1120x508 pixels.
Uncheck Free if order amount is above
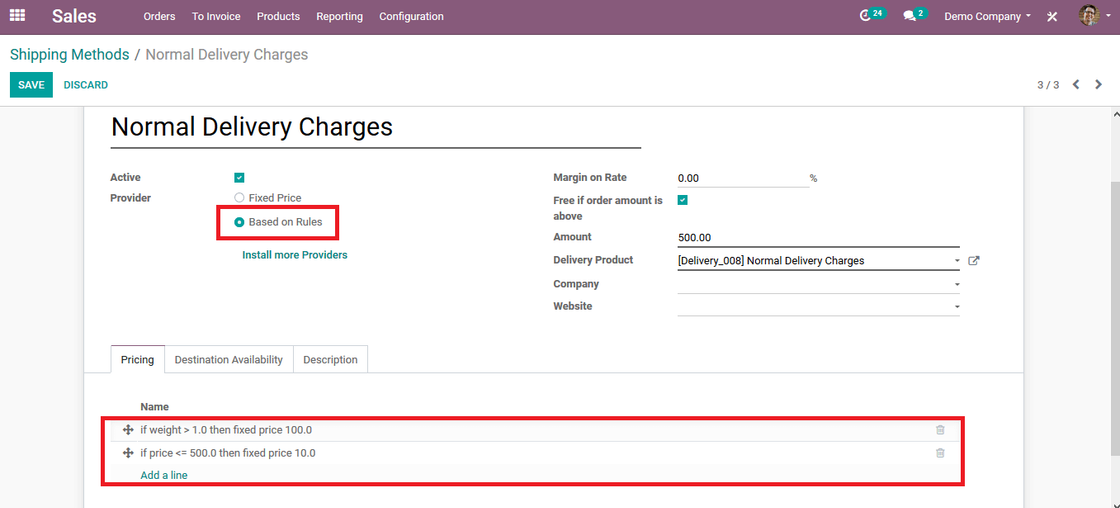(682, 201)
